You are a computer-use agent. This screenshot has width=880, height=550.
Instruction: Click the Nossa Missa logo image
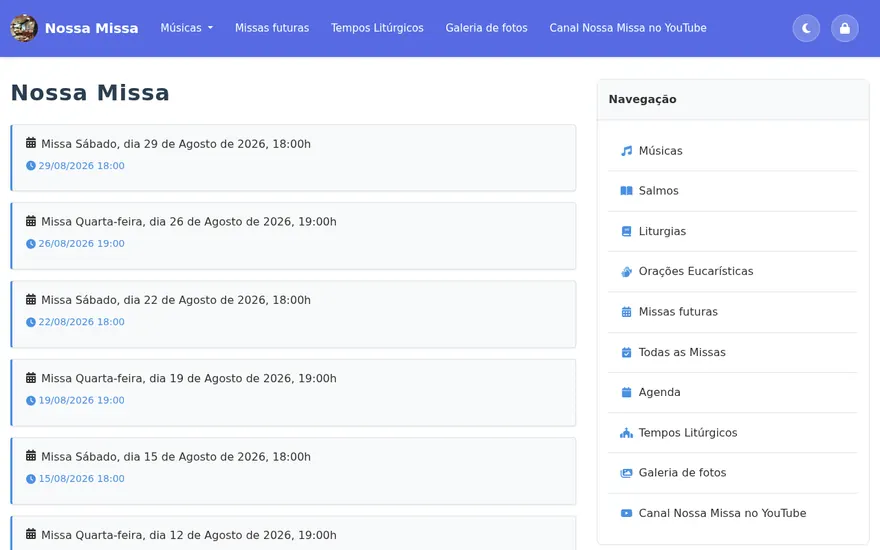point(24,28)
